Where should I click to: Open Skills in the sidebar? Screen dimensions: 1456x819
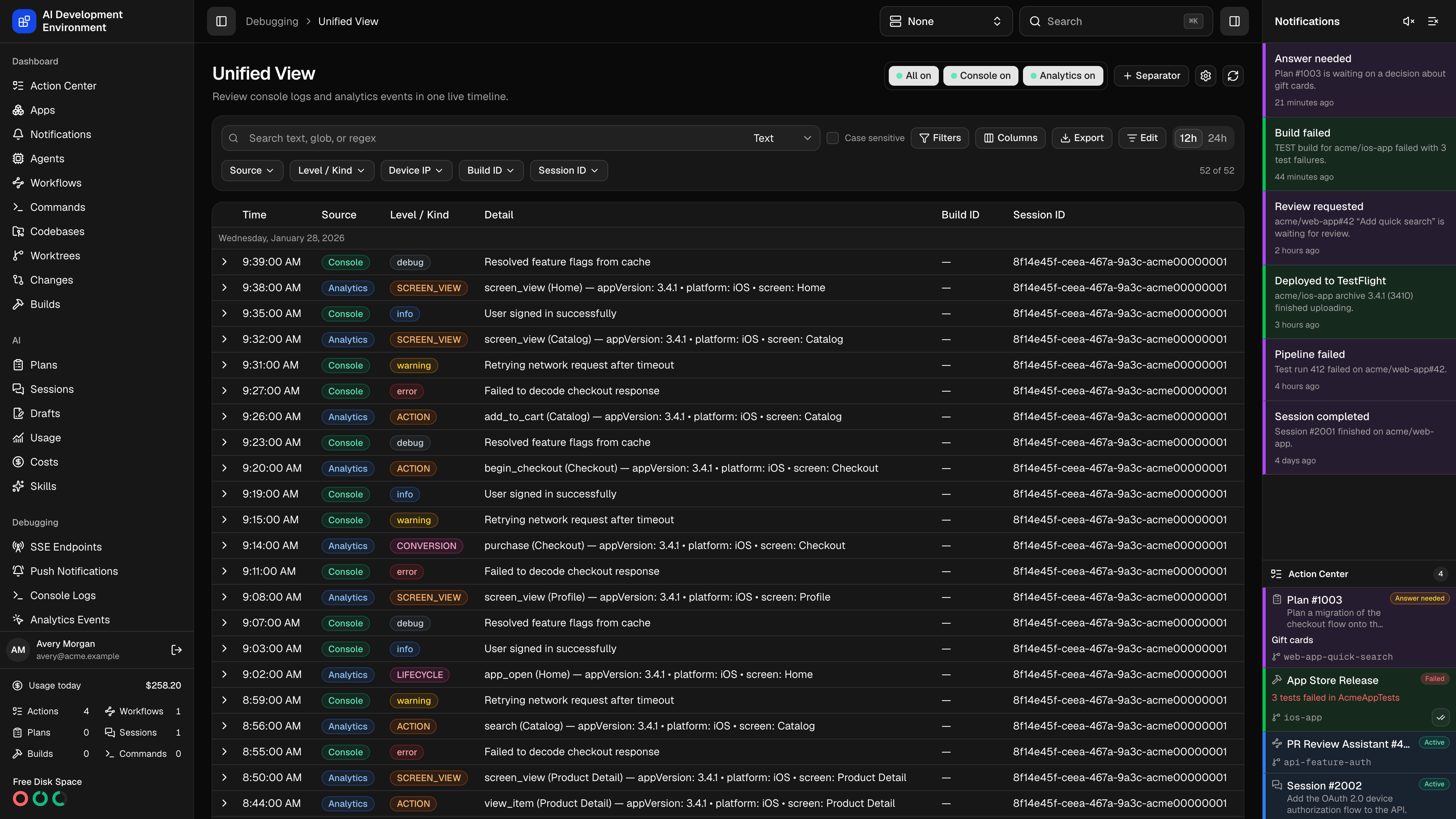click(97, 486)
